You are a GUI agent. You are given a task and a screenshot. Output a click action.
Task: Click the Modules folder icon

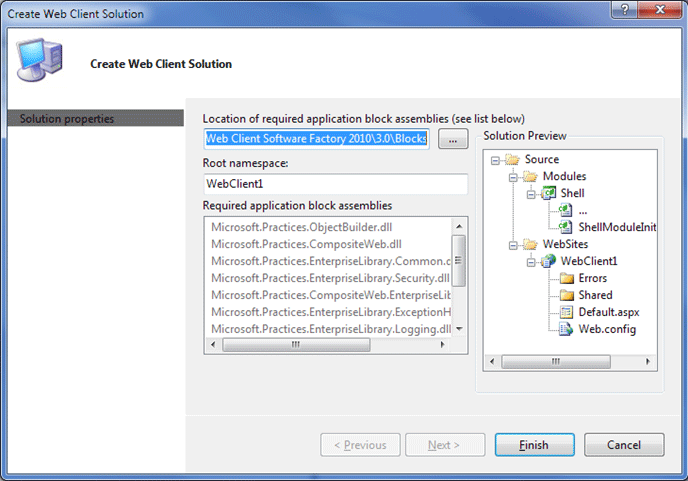[530, 176]
